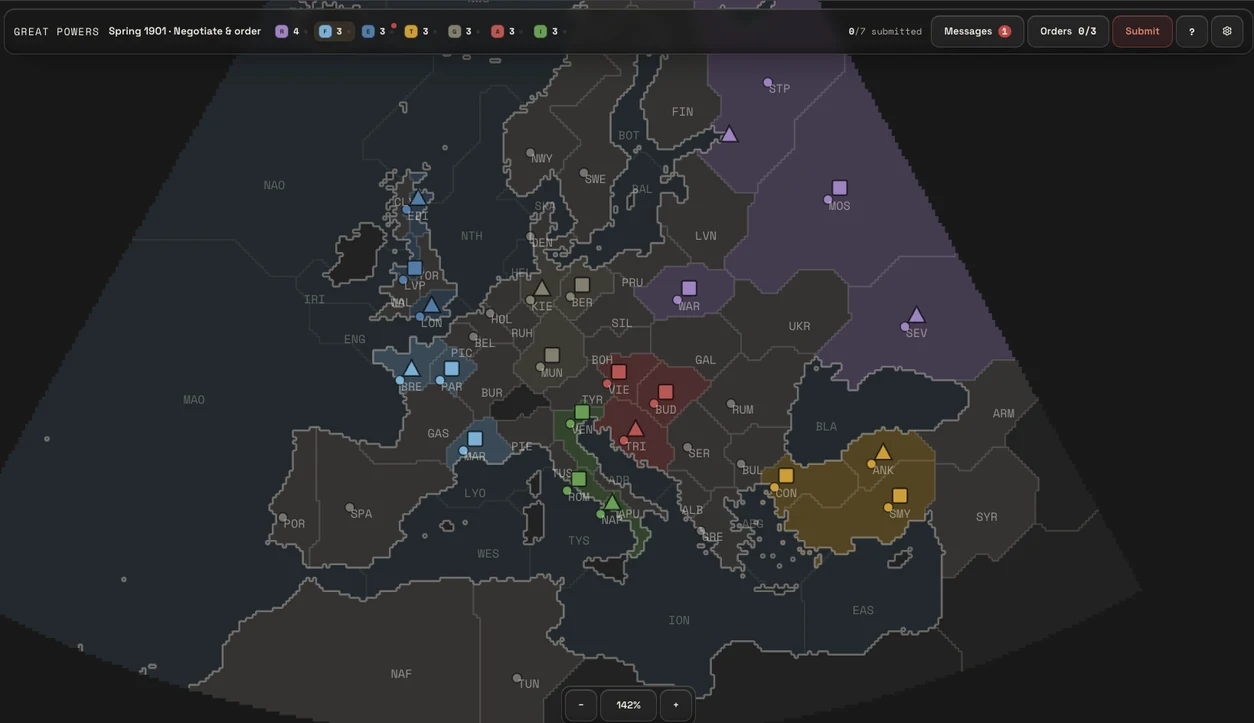Click the HOL supply center dot
The image size is (1254, 723).
tap(490, 314)
